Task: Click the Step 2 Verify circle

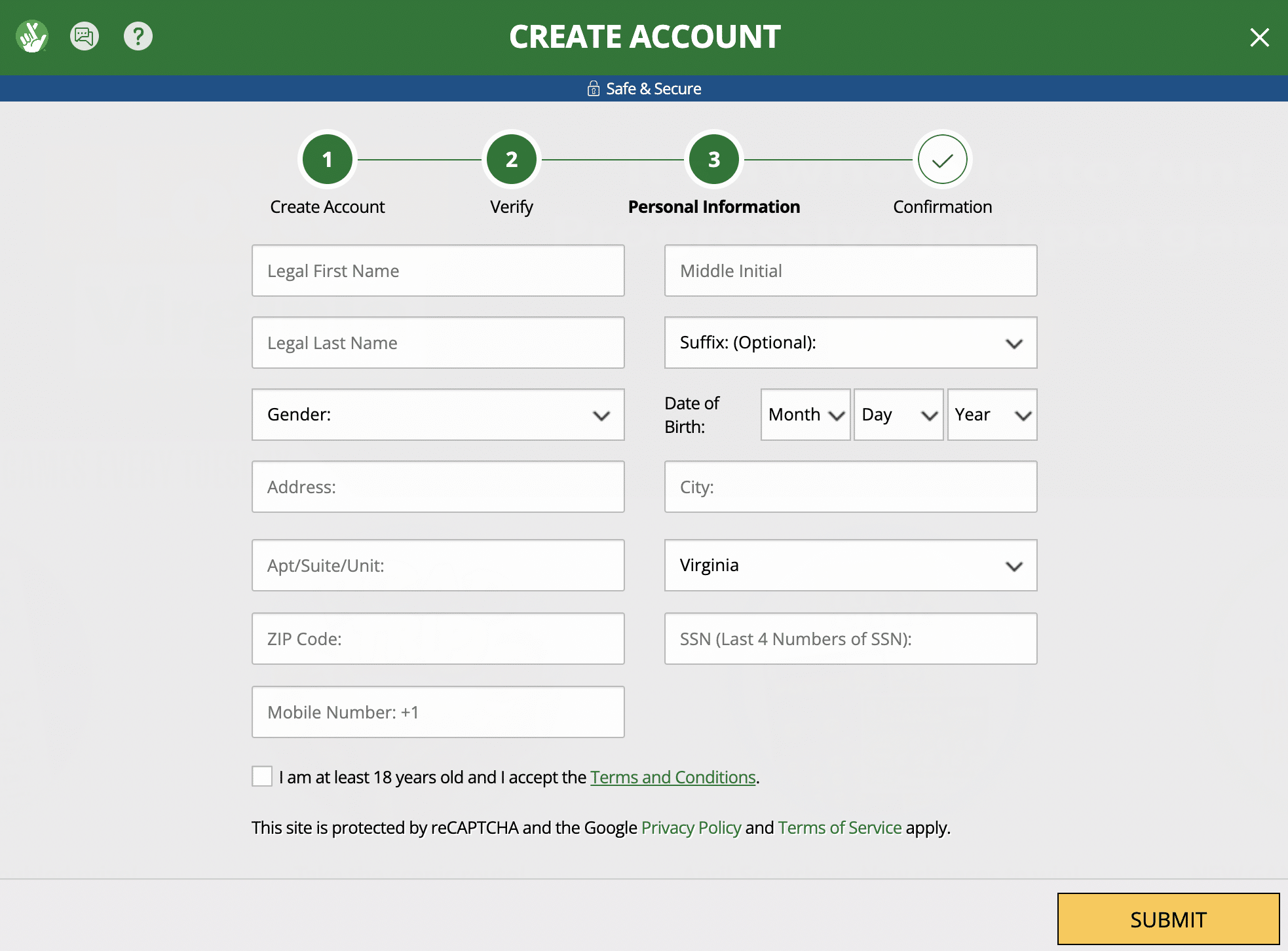Action: tap(511, 160)
